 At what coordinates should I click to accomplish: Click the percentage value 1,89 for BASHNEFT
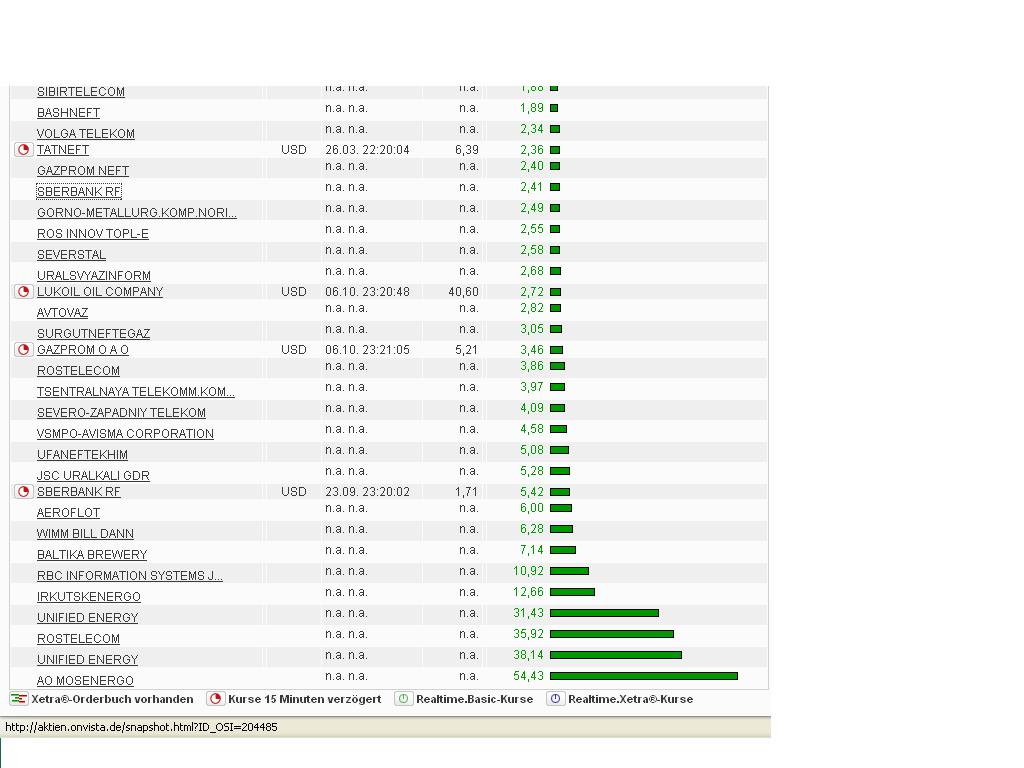click(x=532, y=108)
